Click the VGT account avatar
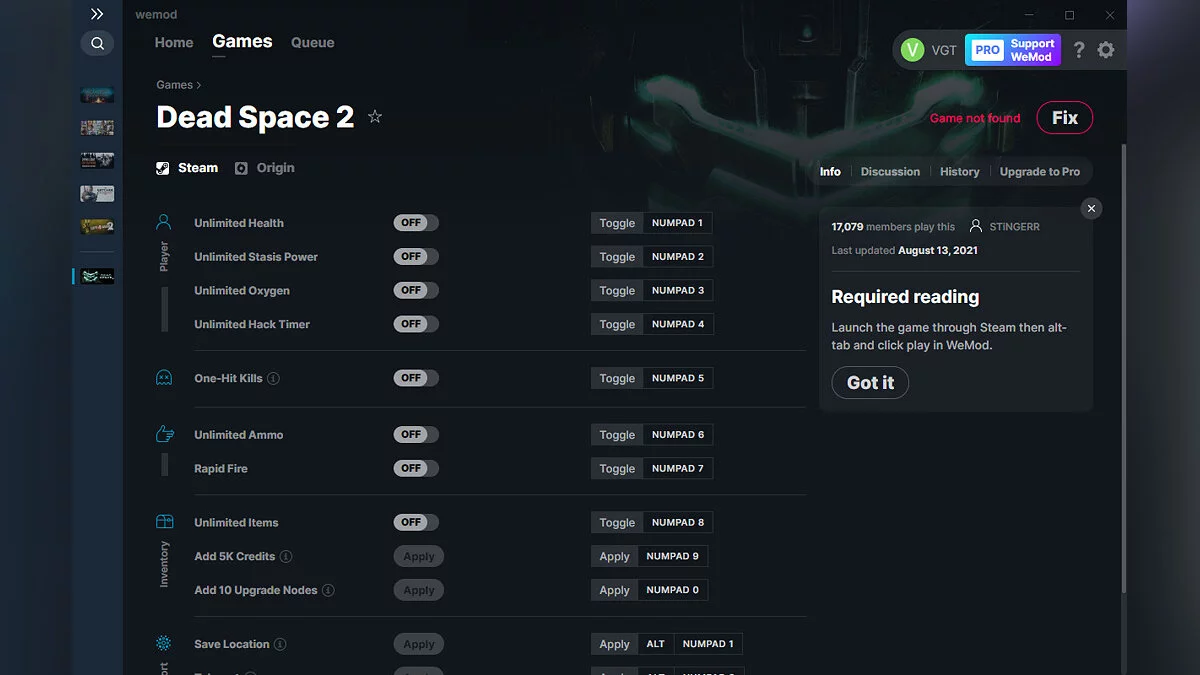The height and width of the screenshot is (675, 1200). pos(913,49)
